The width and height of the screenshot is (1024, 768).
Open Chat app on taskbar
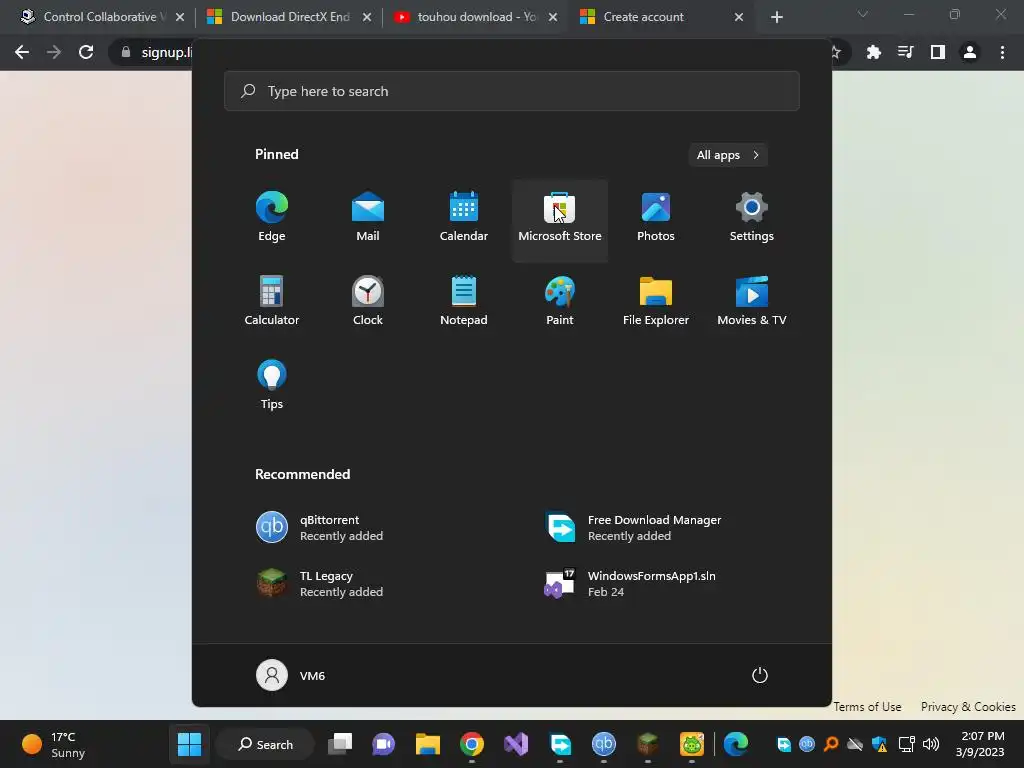383,744
